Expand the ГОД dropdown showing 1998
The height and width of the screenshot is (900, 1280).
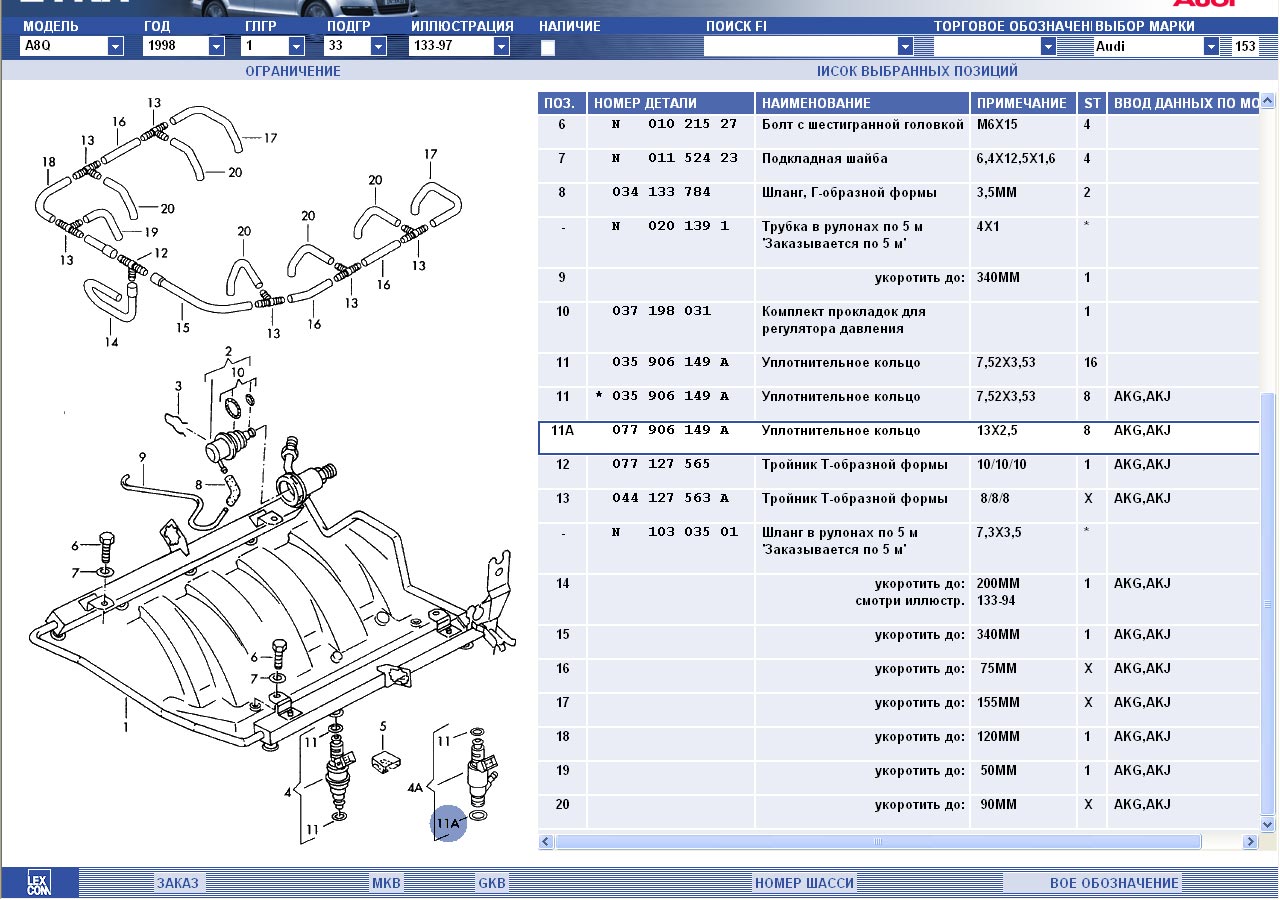tap(216, 46)
